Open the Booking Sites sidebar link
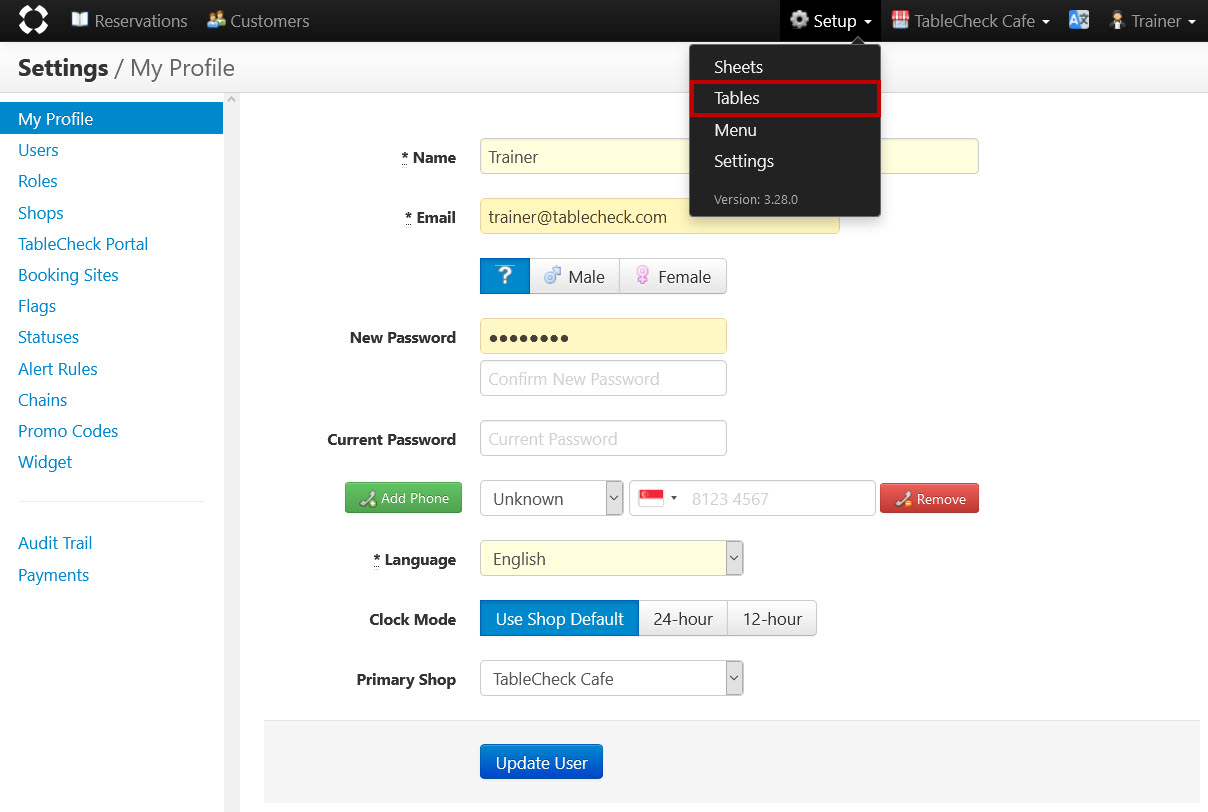This screenshot has height=812, width=1208. pos(68,275)
